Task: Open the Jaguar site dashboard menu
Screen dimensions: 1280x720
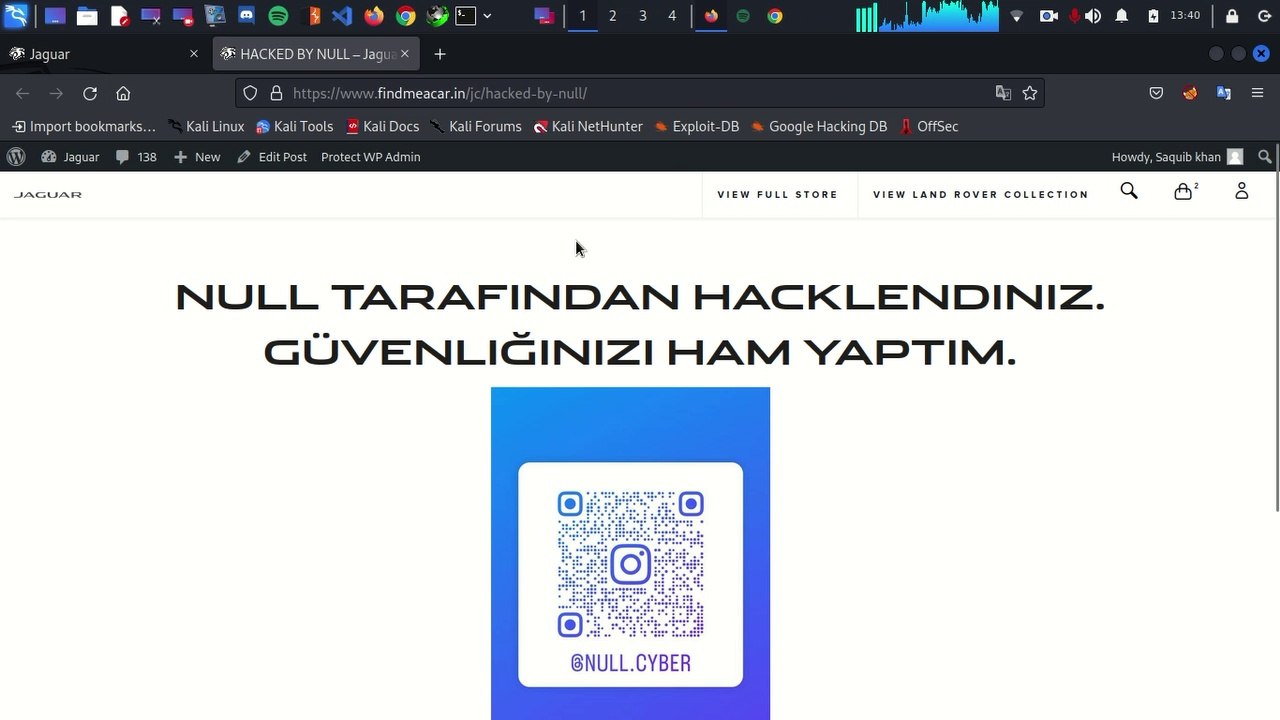Action: click(x=70, y=157)
